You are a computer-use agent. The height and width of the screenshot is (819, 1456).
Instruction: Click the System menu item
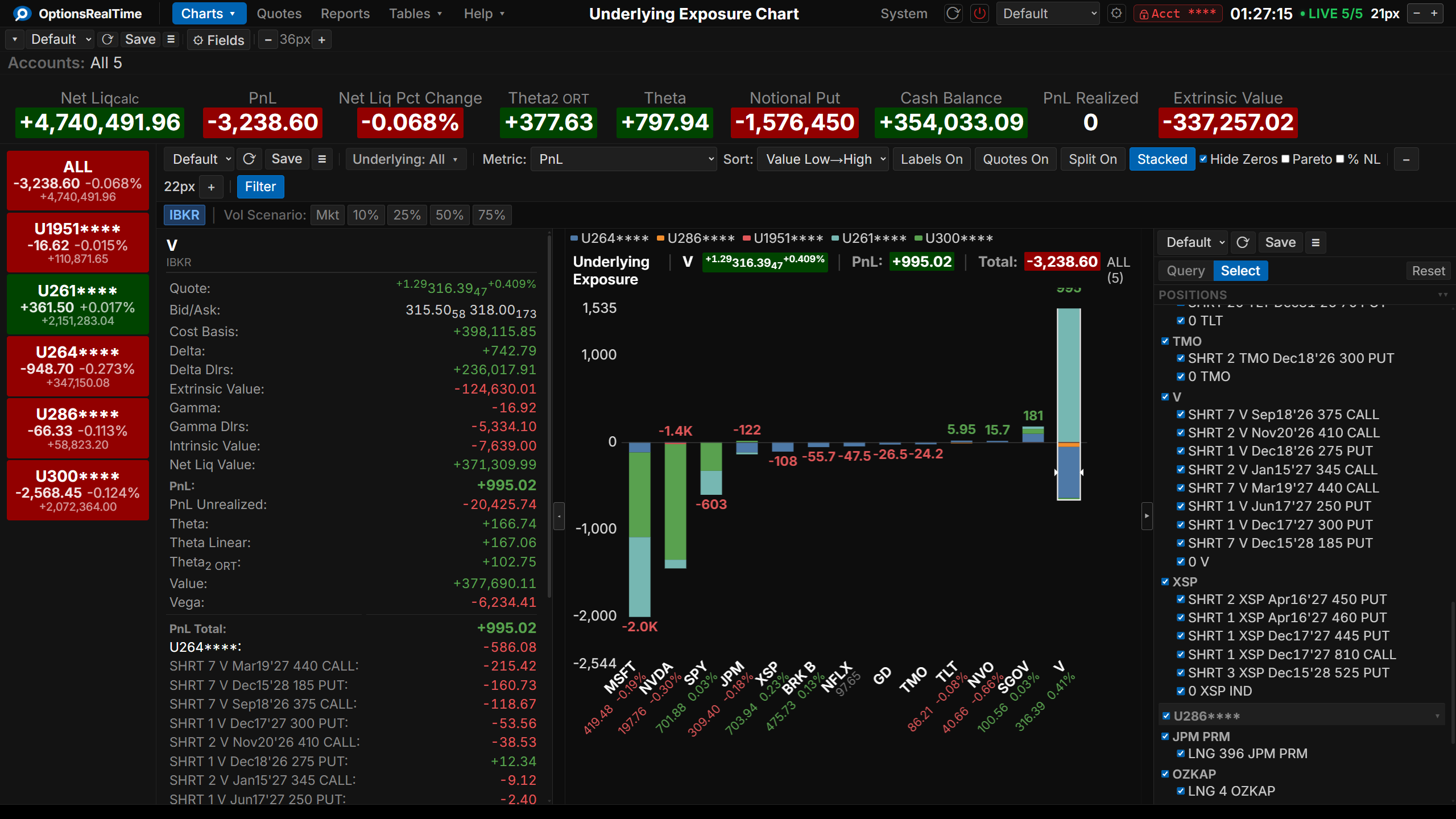(904, 14)
